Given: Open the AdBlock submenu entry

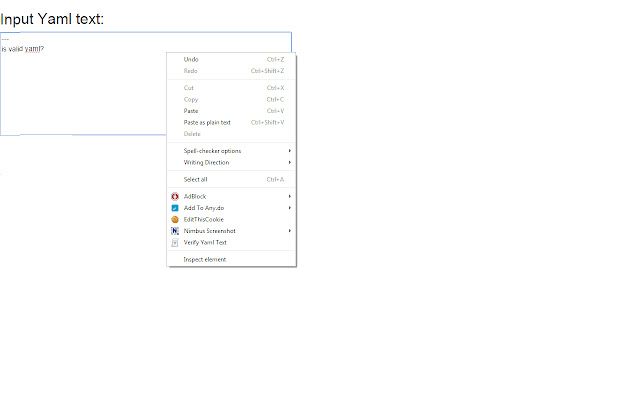Looking at the screenshot, I should pyautogui.click(x=231, y=197).
